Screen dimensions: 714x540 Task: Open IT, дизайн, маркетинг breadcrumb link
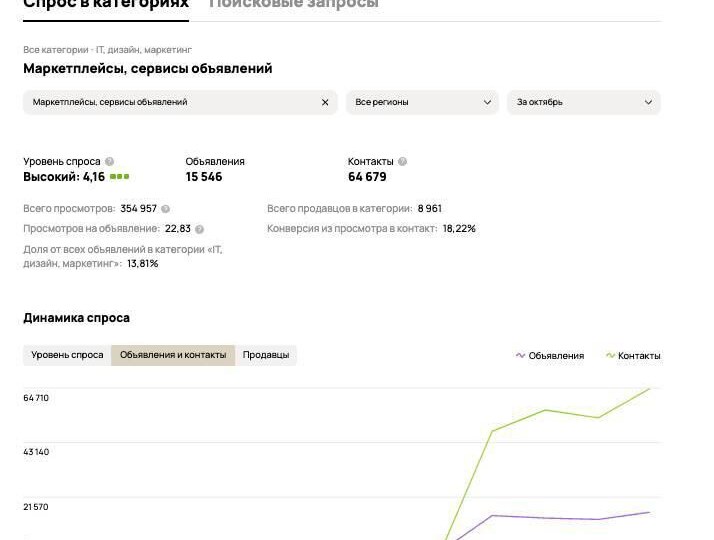144,50
